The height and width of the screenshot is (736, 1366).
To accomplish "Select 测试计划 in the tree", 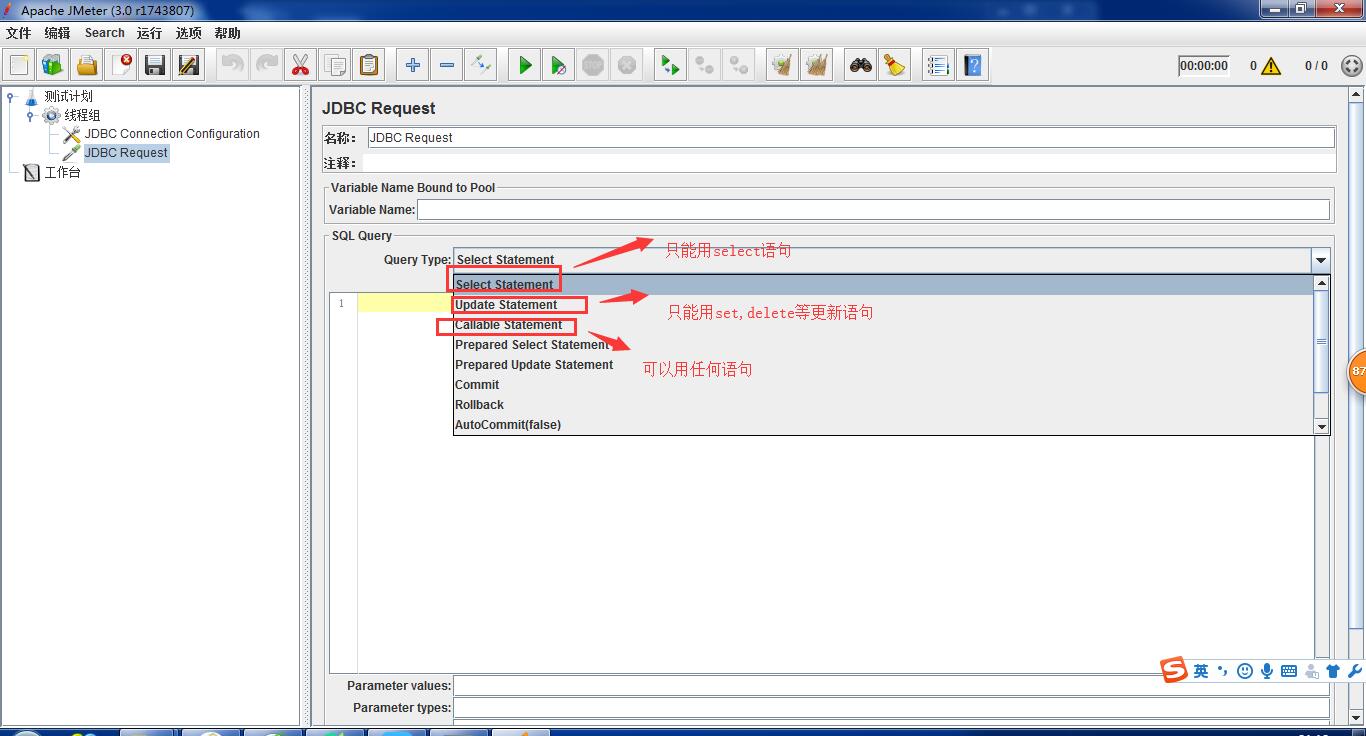I will [x=68, y=96].
